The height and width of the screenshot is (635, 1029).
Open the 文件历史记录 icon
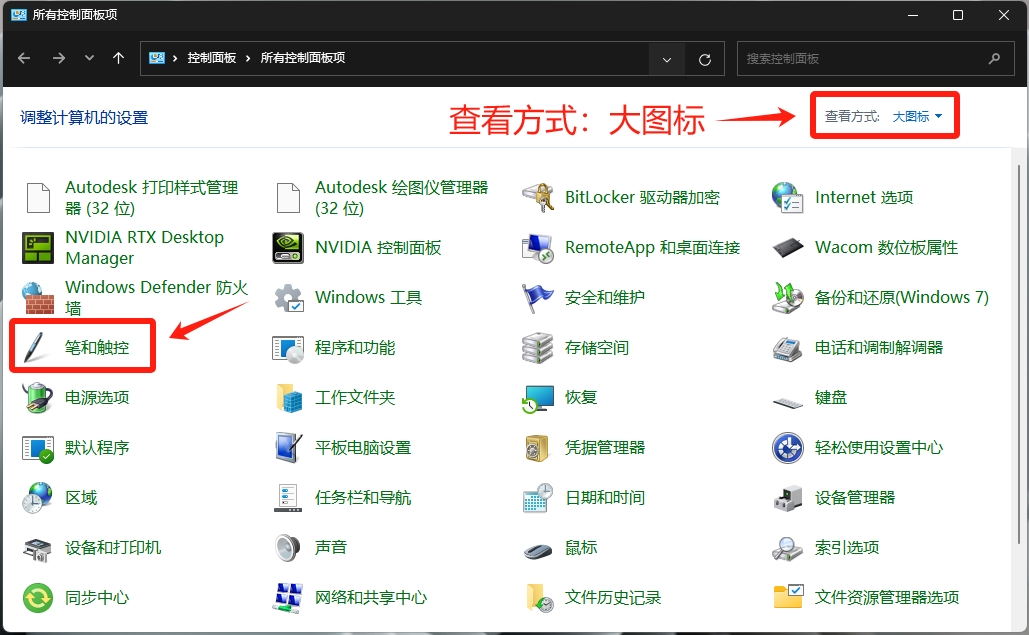tap(539, 598)
